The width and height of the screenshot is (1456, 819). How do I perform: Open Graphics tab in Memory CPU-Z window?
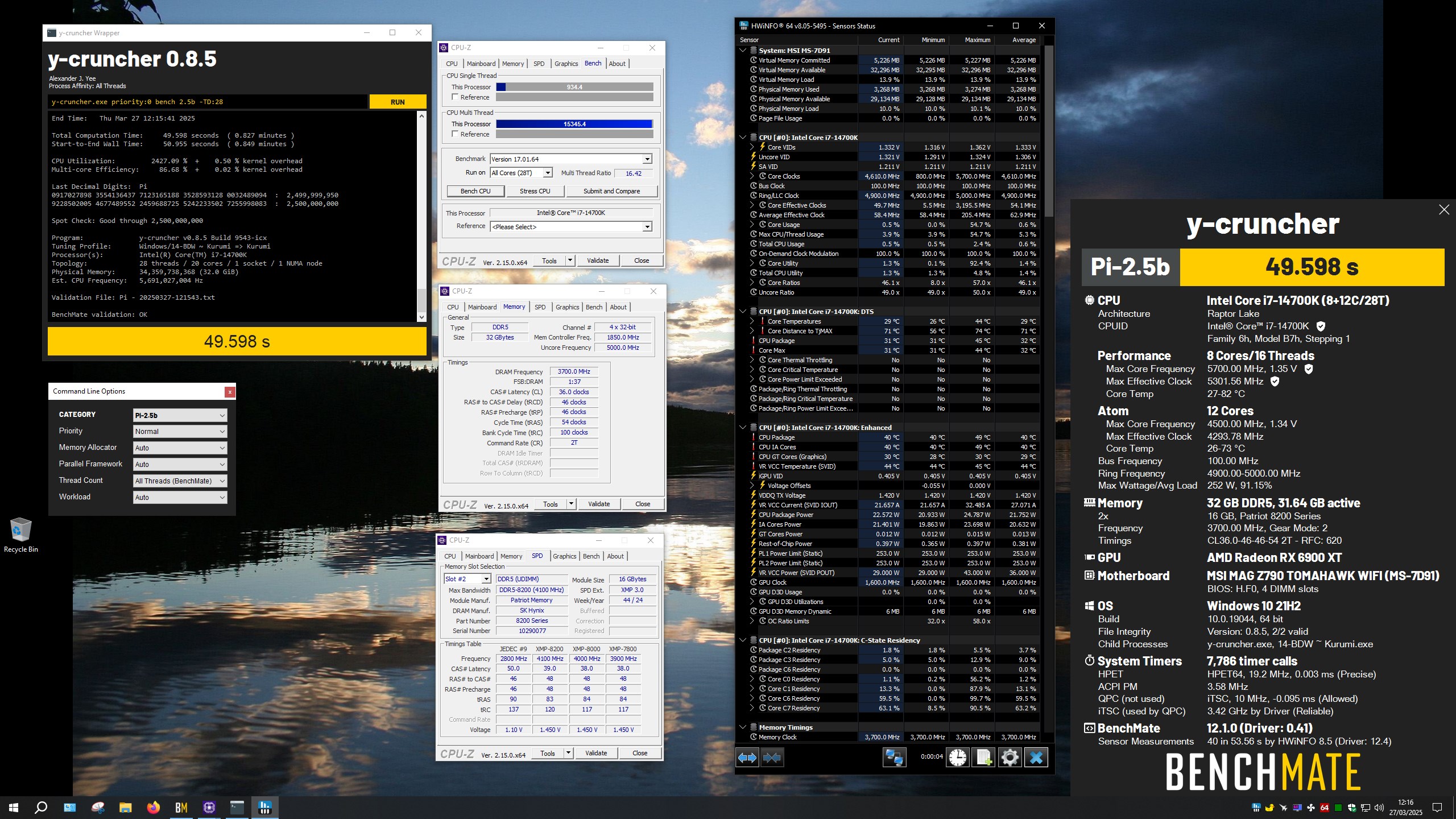point(567,307)
